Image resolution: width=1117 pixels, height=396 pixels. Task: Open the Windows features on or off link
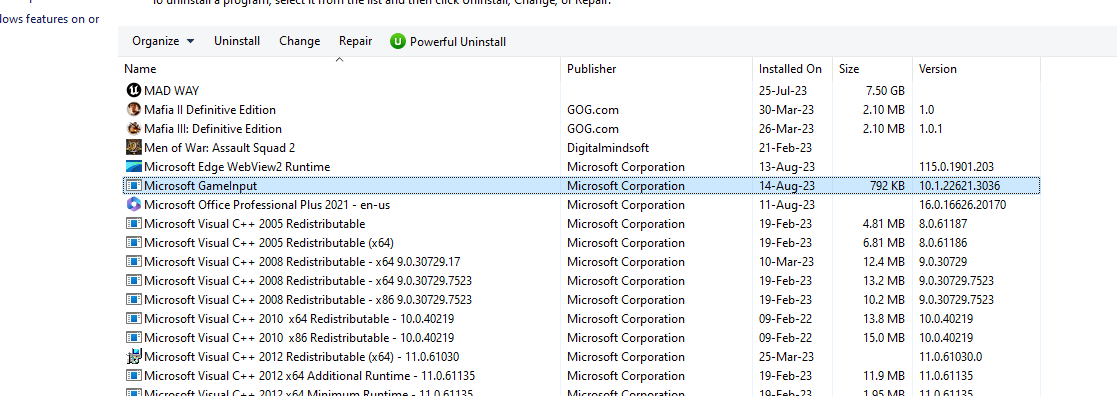coord(50,19)
